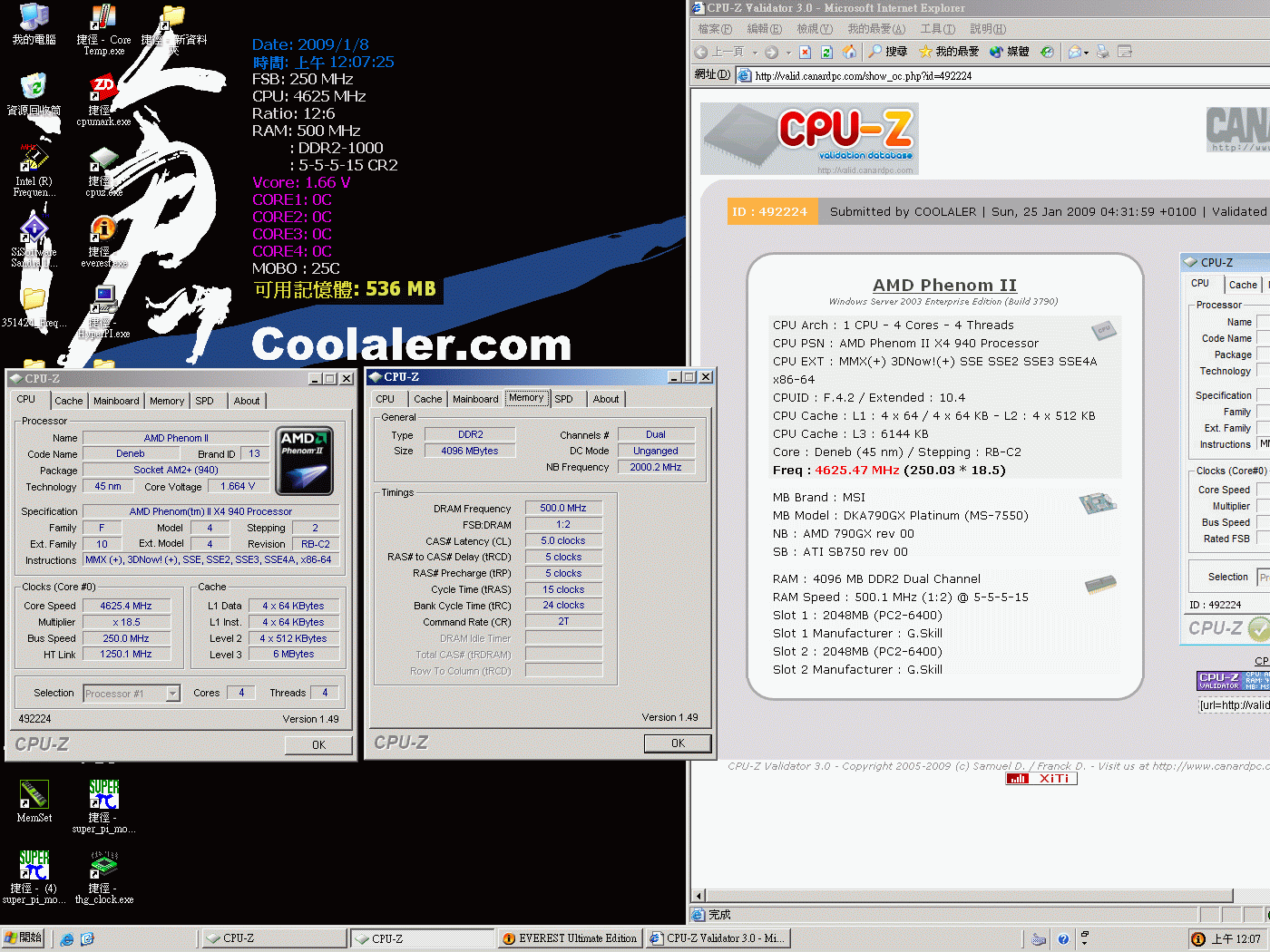
Task: Click DRAM Frequency value '500.0 MHz'
Action: click(x=563, y=509)
